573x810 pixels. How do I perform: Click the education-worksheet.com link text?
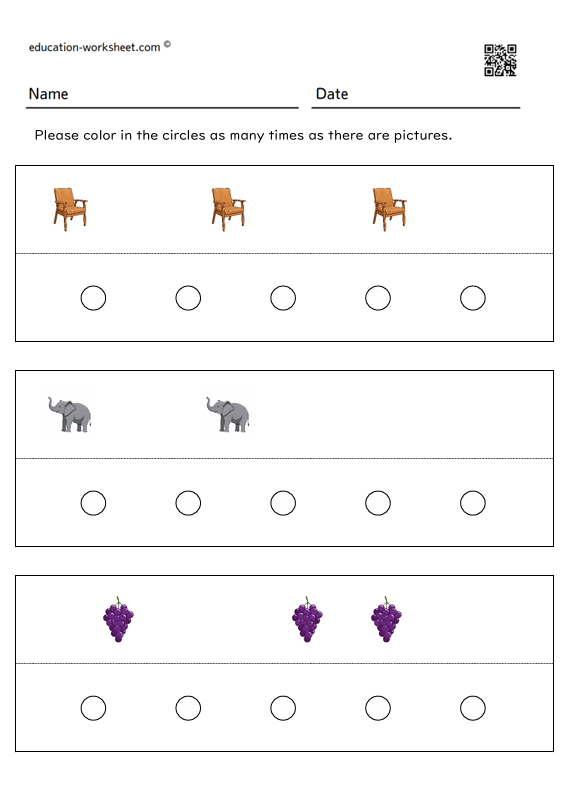click(x=95, y=47)
